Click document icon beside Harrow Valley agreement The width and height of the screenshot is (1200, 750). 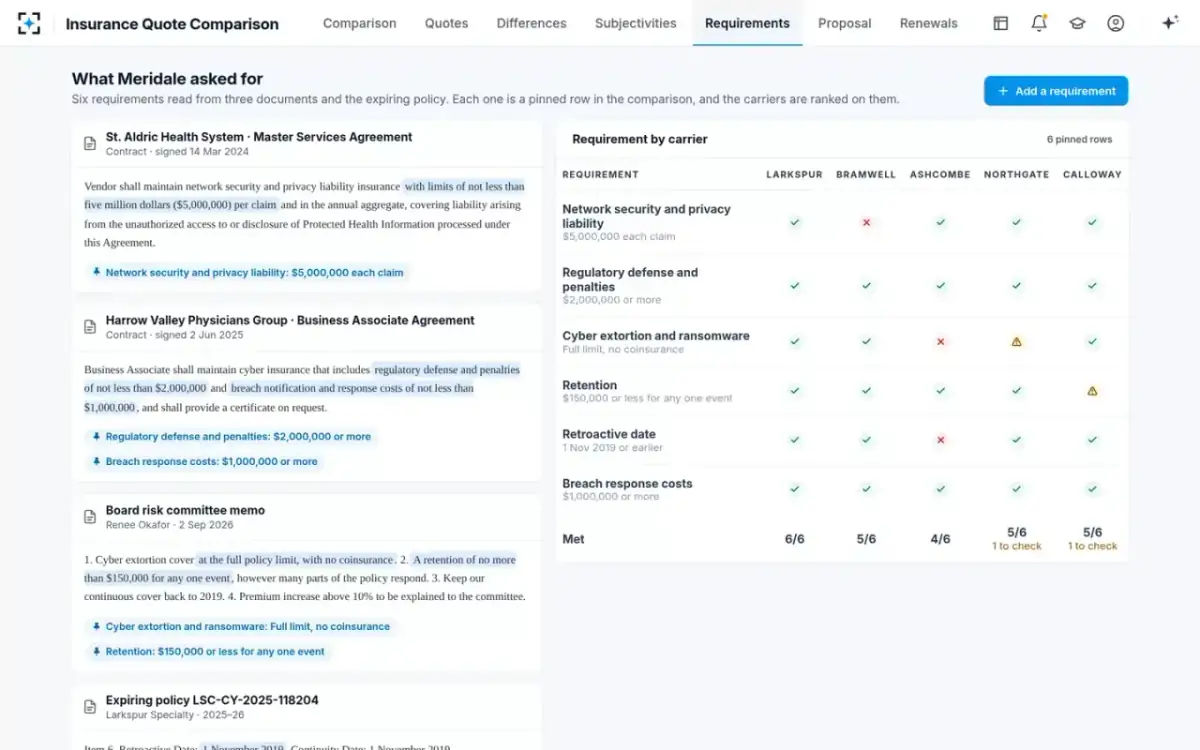pos(90,327)
